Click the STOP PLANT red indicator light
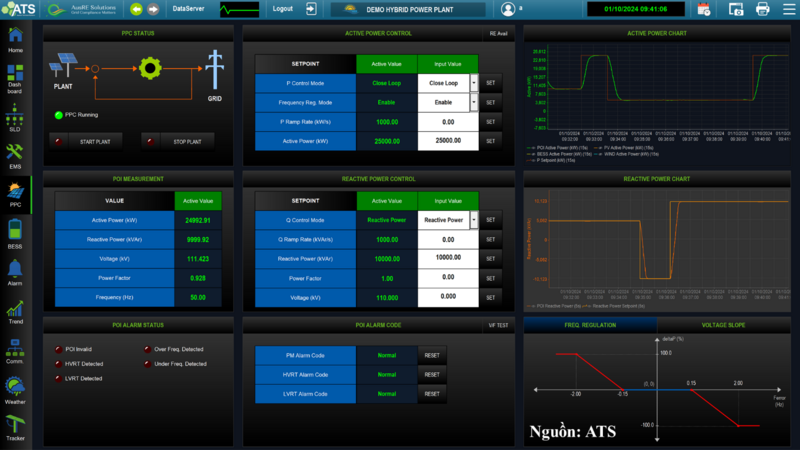 (151, 141)
